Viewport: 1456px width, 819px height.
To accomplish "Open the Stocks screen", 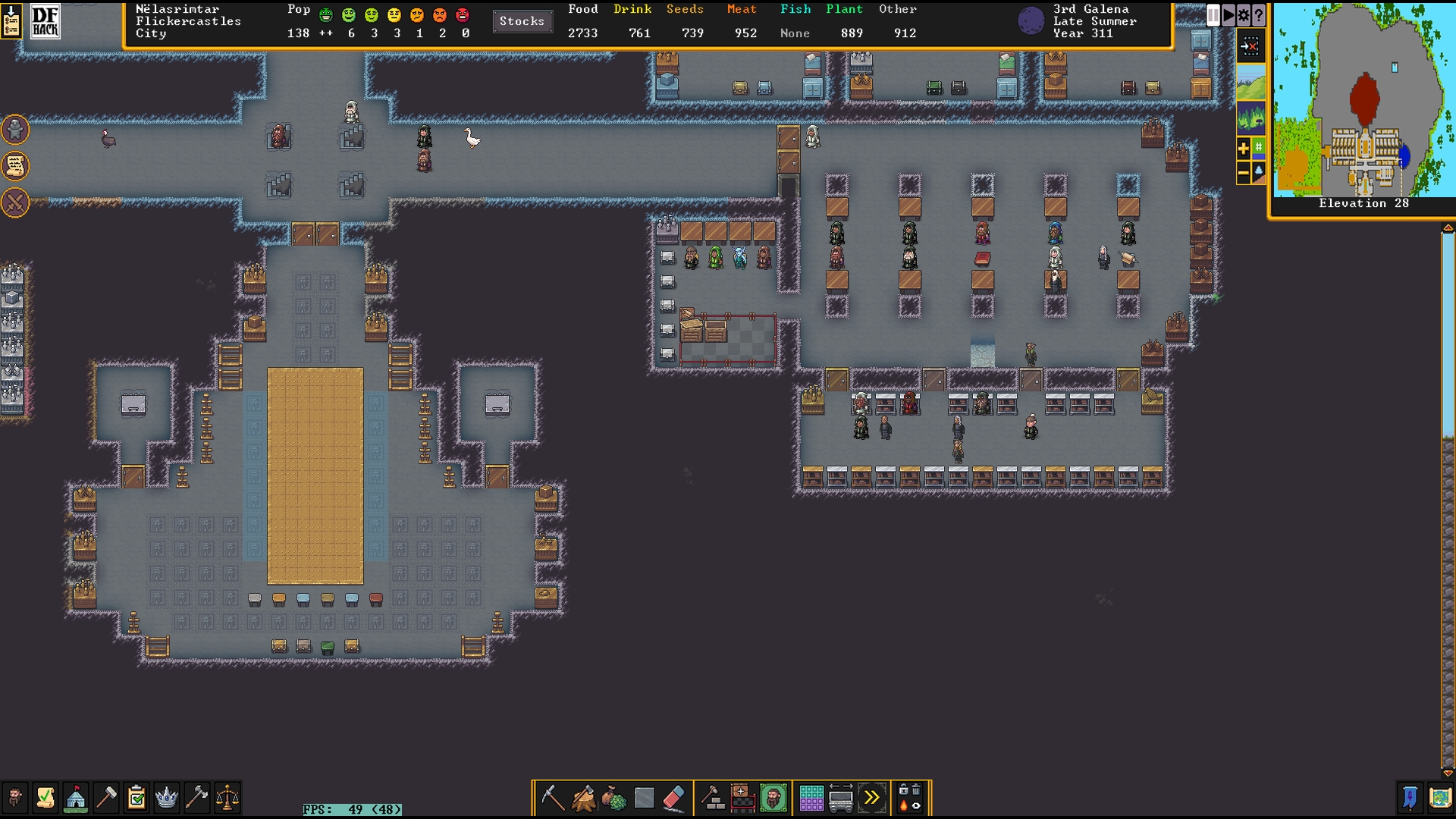I will pyautogui.click(x=522, y=21).
